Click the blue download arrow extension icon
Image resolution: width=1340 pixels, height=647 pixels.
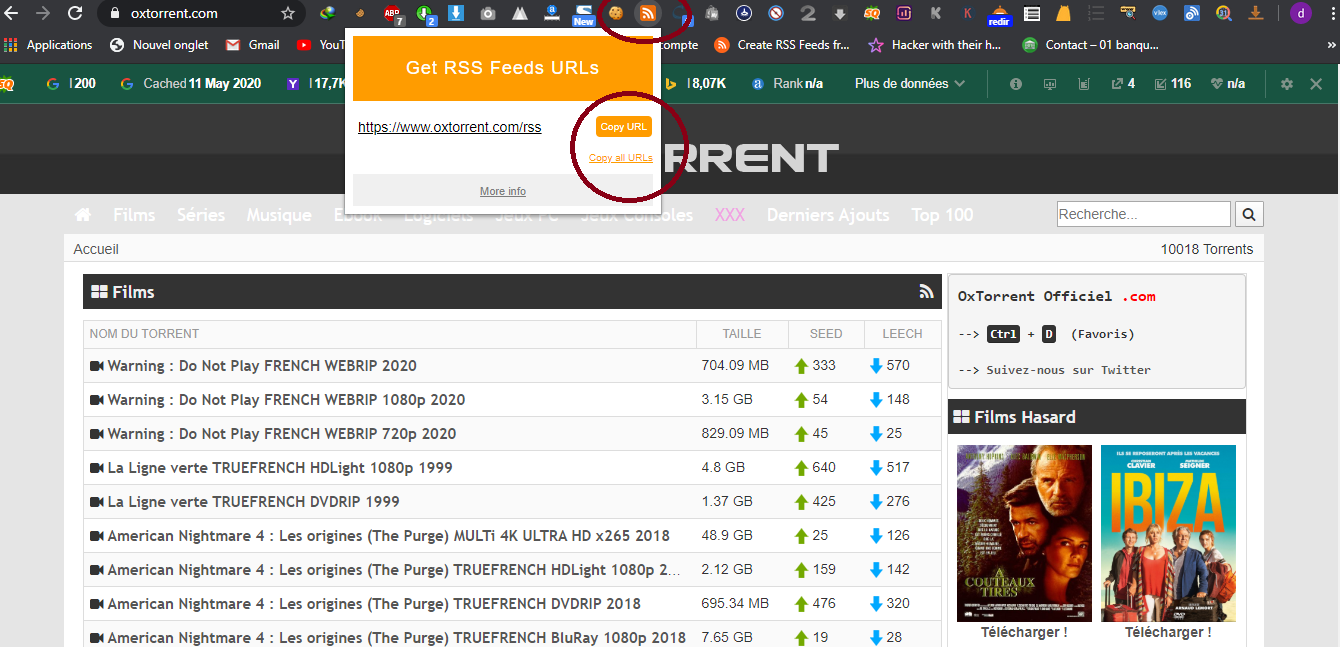[456, 13]
